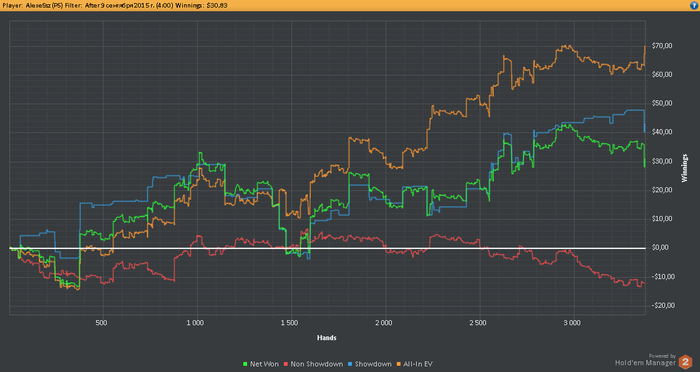This screenshot has height=372, width=700.
Task: Toggle the All-In EV legend entry
Action: [x=414, y=364]
